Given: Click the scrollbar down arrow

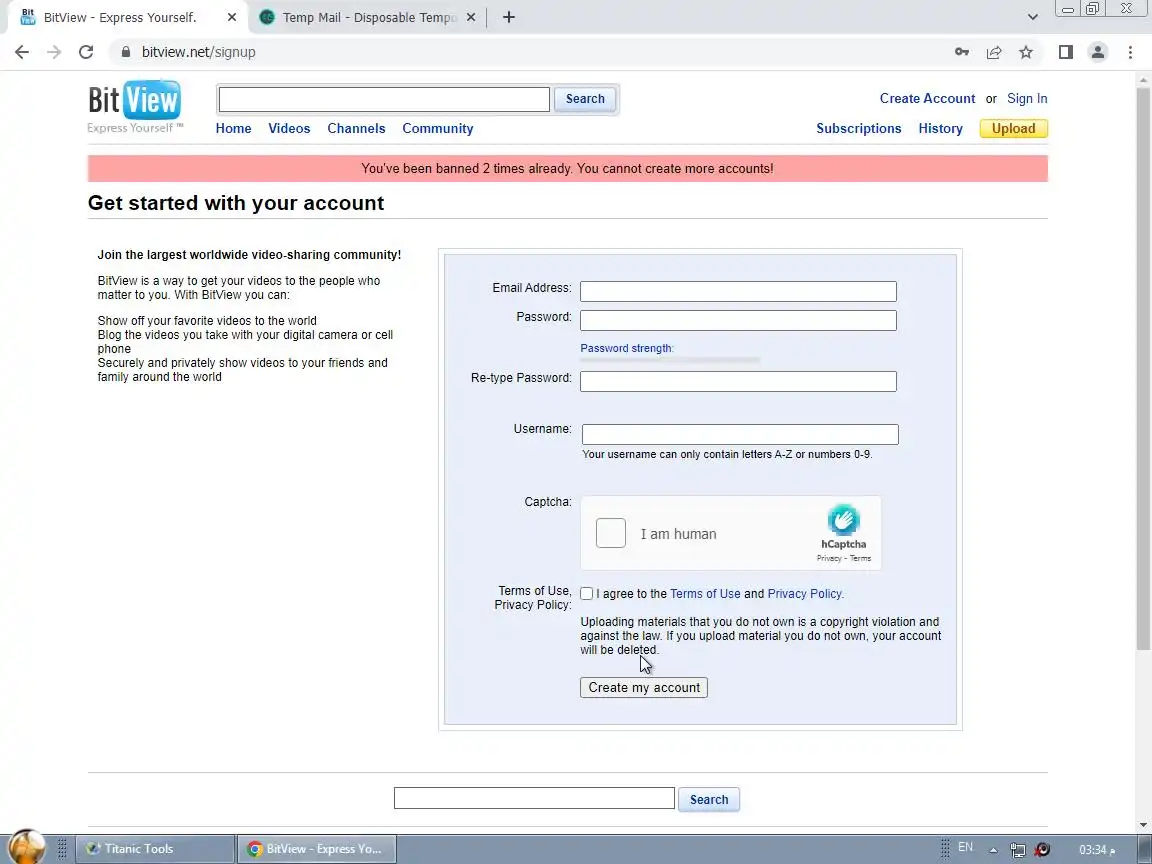Looking at the screenshot, I should click(x=1143, y=824).
